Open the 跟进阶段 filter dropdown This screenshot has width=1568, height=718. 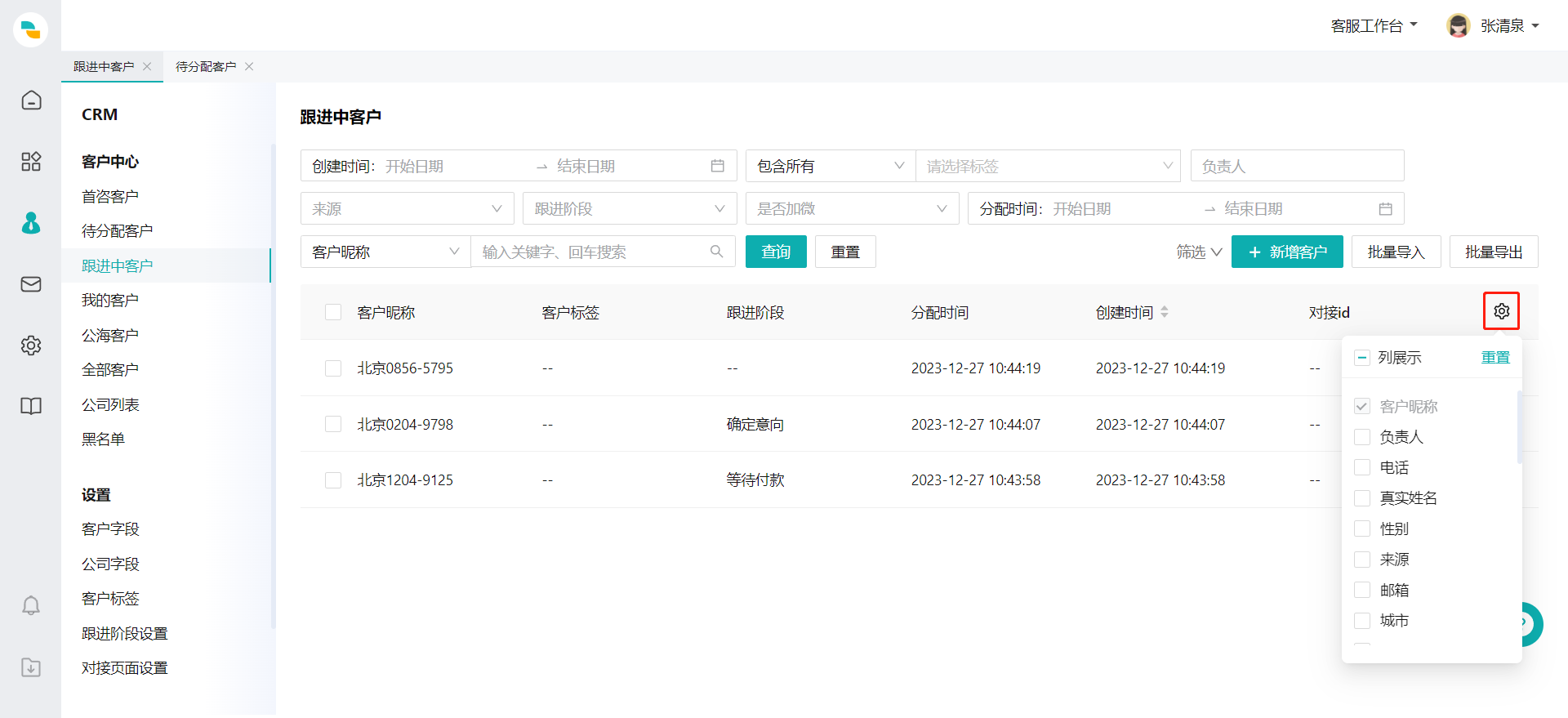[630, 209]
